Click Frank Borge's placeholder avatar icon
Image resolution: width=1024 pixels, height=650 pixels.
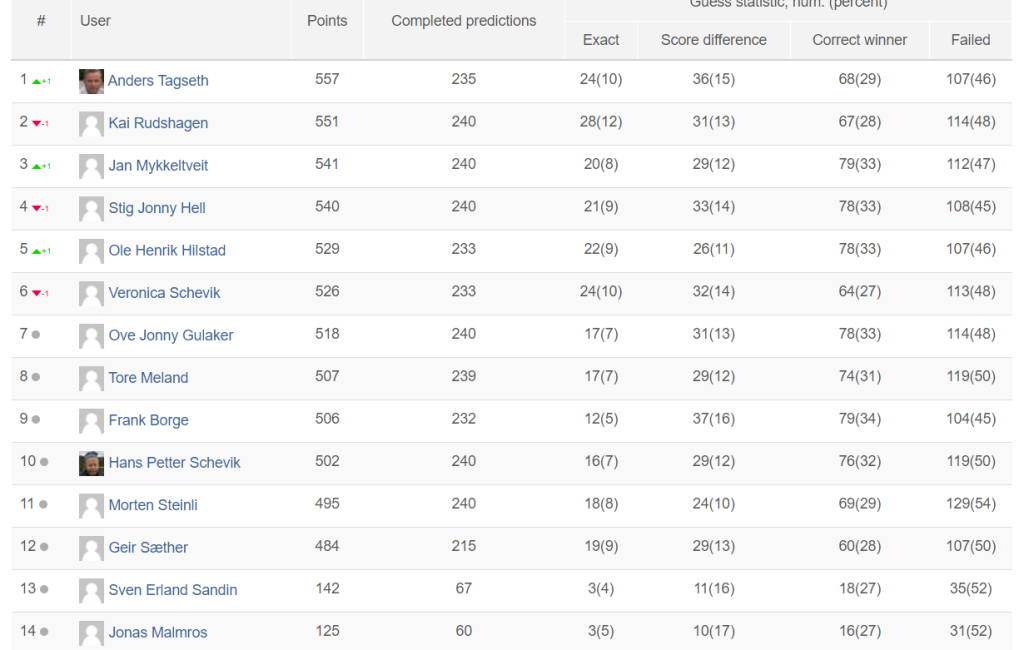point(91,421)
